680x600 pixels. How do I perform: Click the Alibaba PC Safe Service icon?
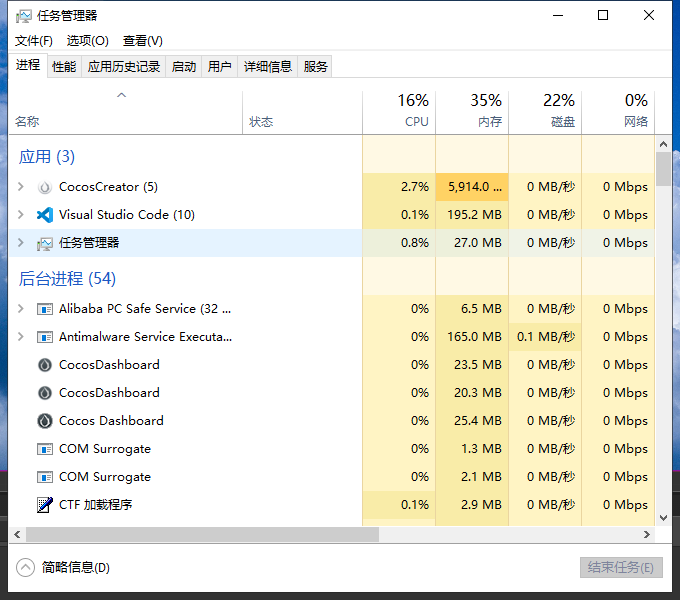point(44,309)
